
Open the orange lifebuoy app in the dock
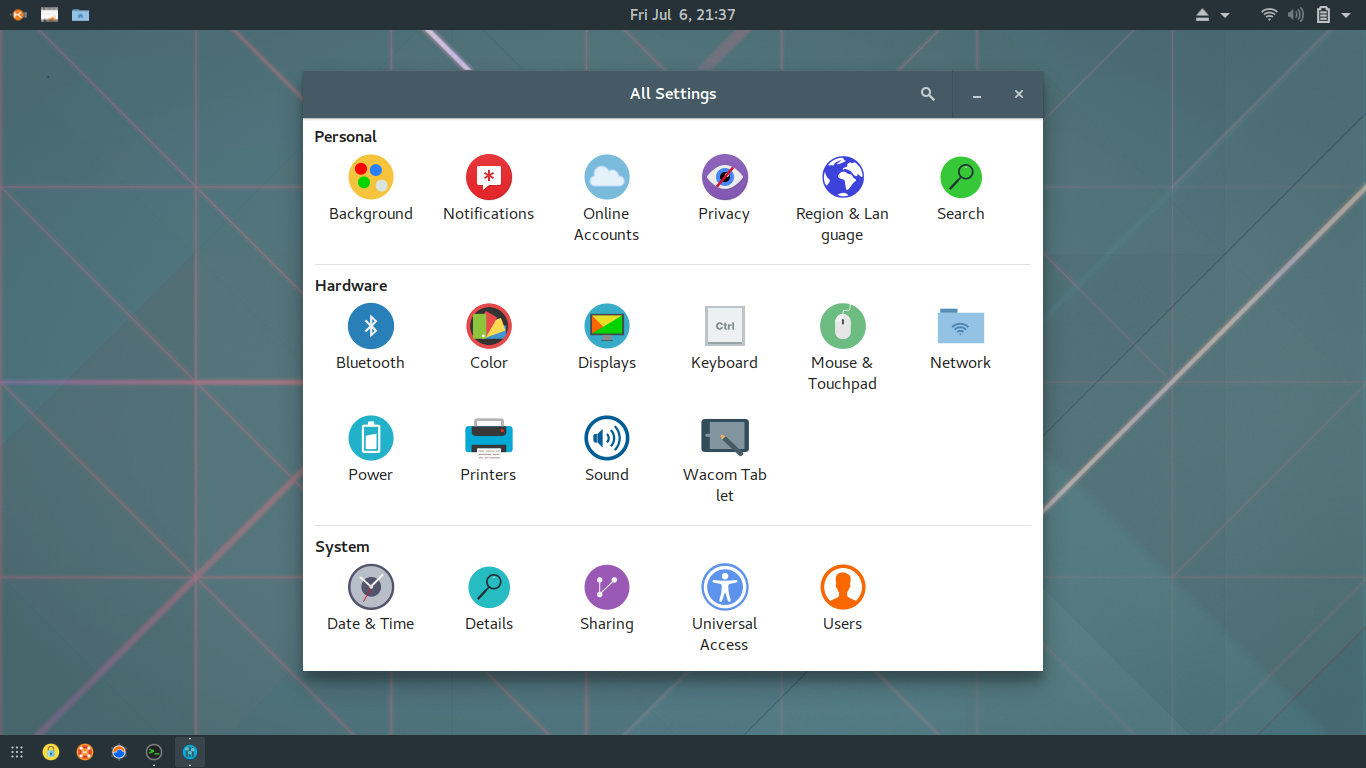coord(85,752)
